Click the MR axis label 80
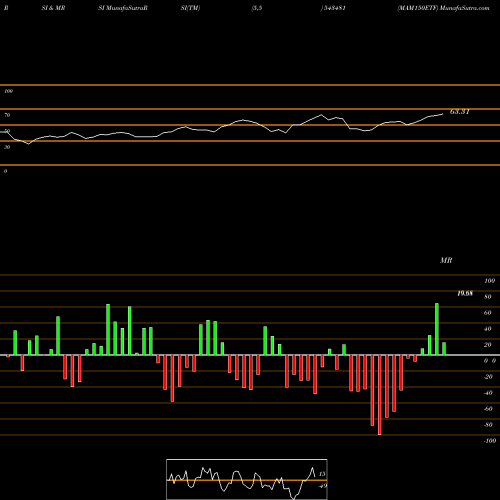This screenshot has height=500, width=500. tap(488, 297)
